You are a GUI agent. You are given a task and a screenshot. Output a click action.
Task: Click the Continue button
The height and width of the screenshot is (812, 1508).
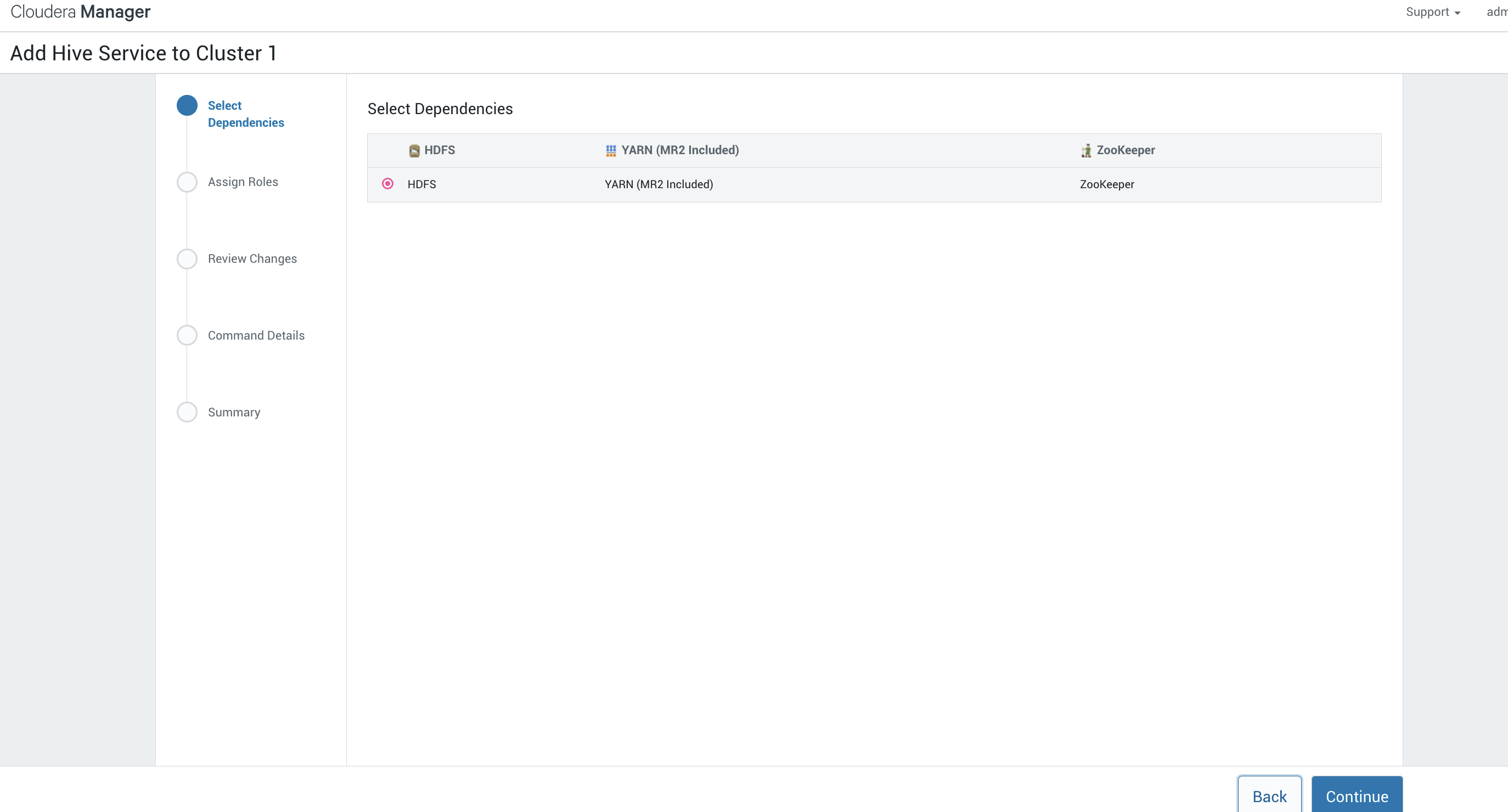pos(1357,796)
